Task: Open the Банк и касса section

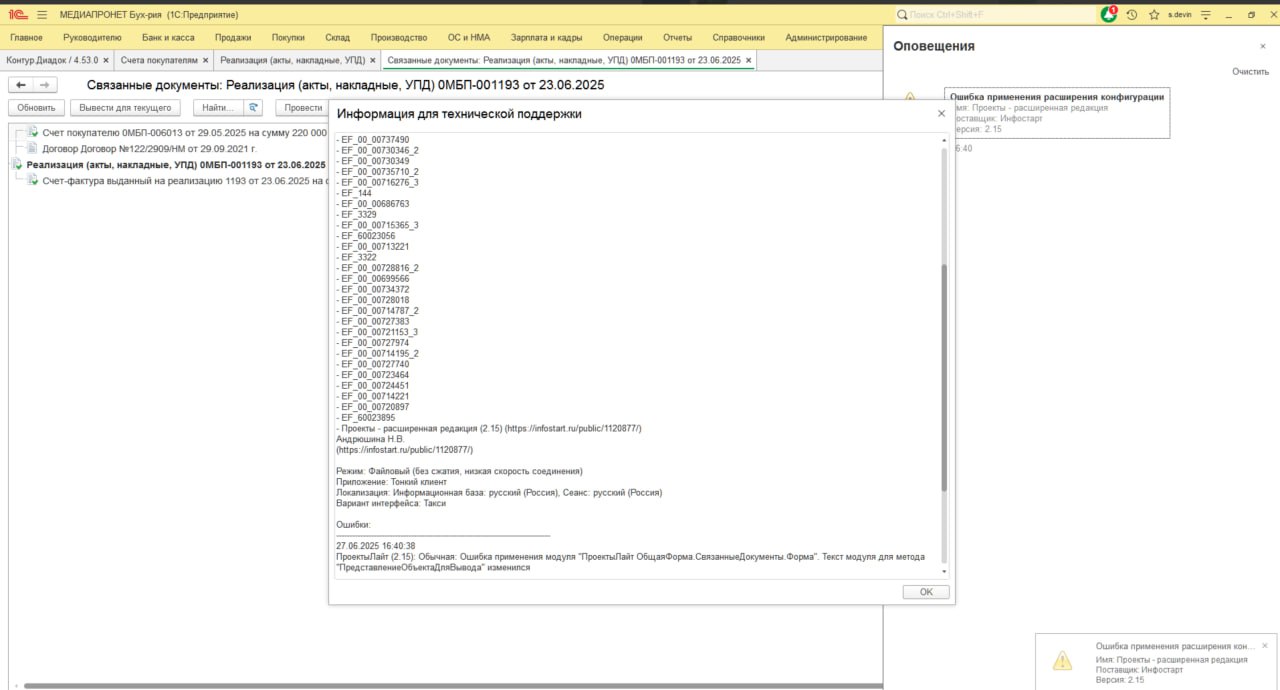Action: (x=168, y=38)
